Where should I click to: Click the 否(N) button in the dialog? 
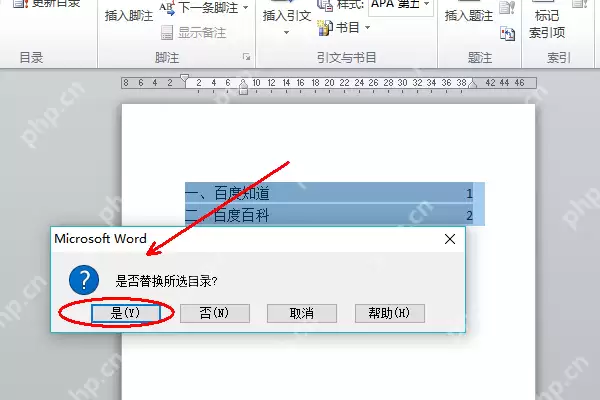click(x=215, y=313)
